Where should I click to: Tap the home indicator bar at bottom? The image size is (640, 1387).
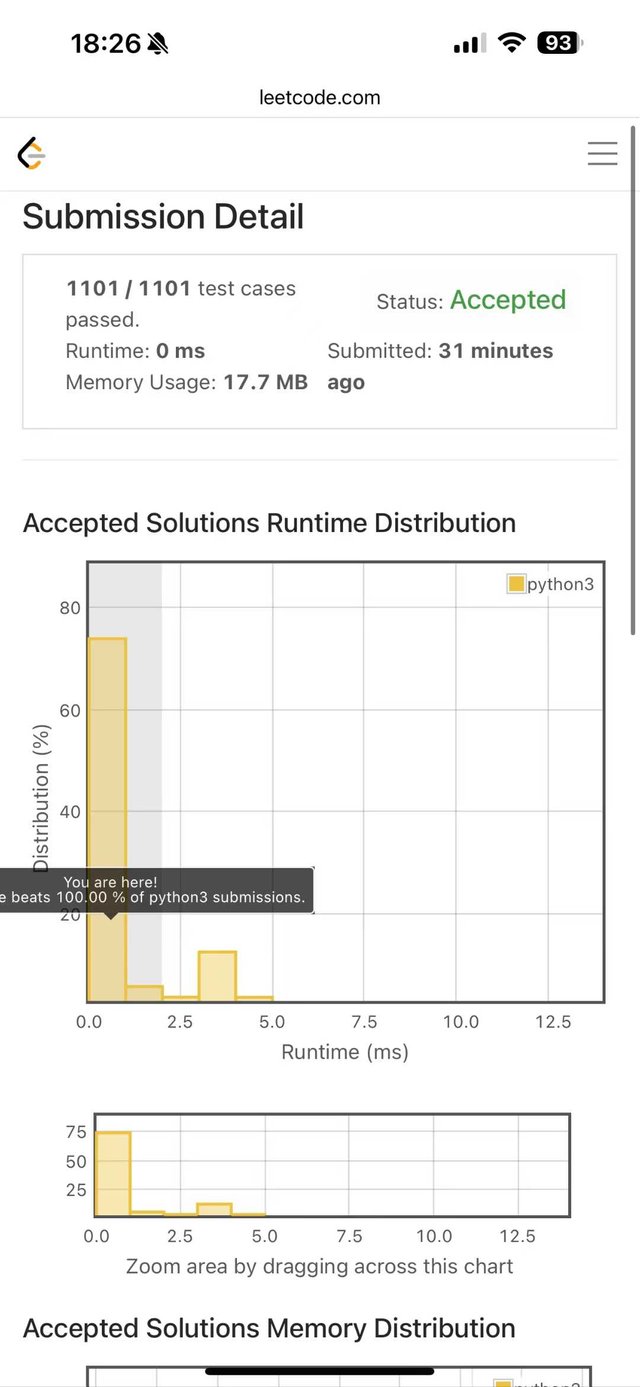(x=320, y=1371)
